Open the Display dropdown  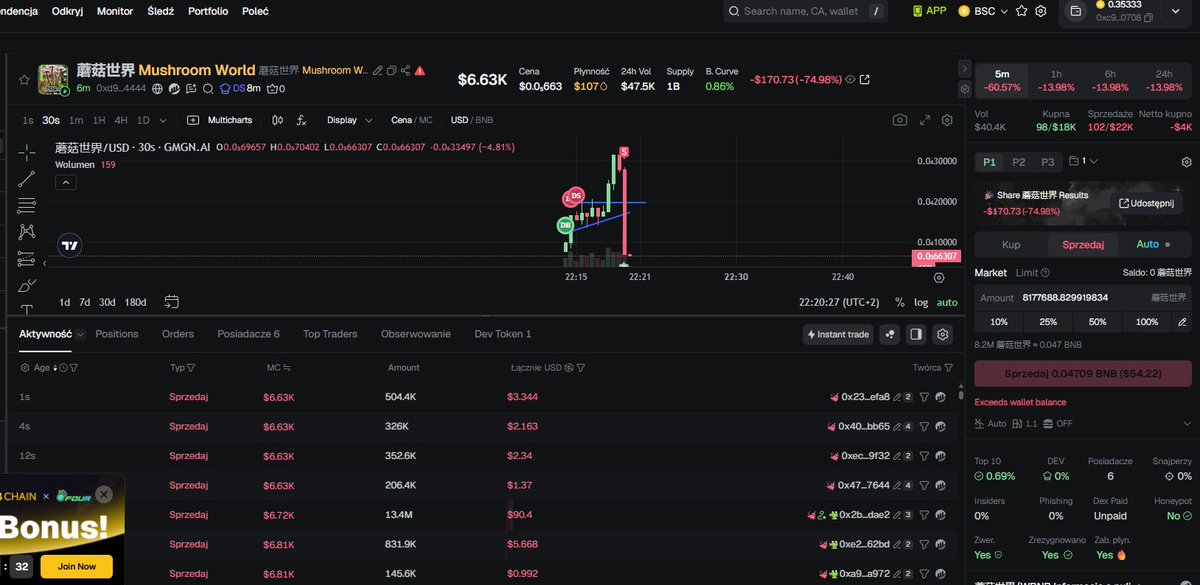[350, 120]
